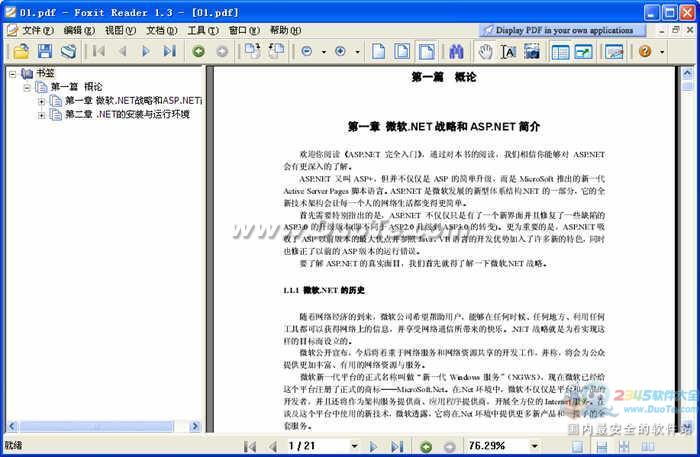Print the document via printer icon

pos(69,52)
